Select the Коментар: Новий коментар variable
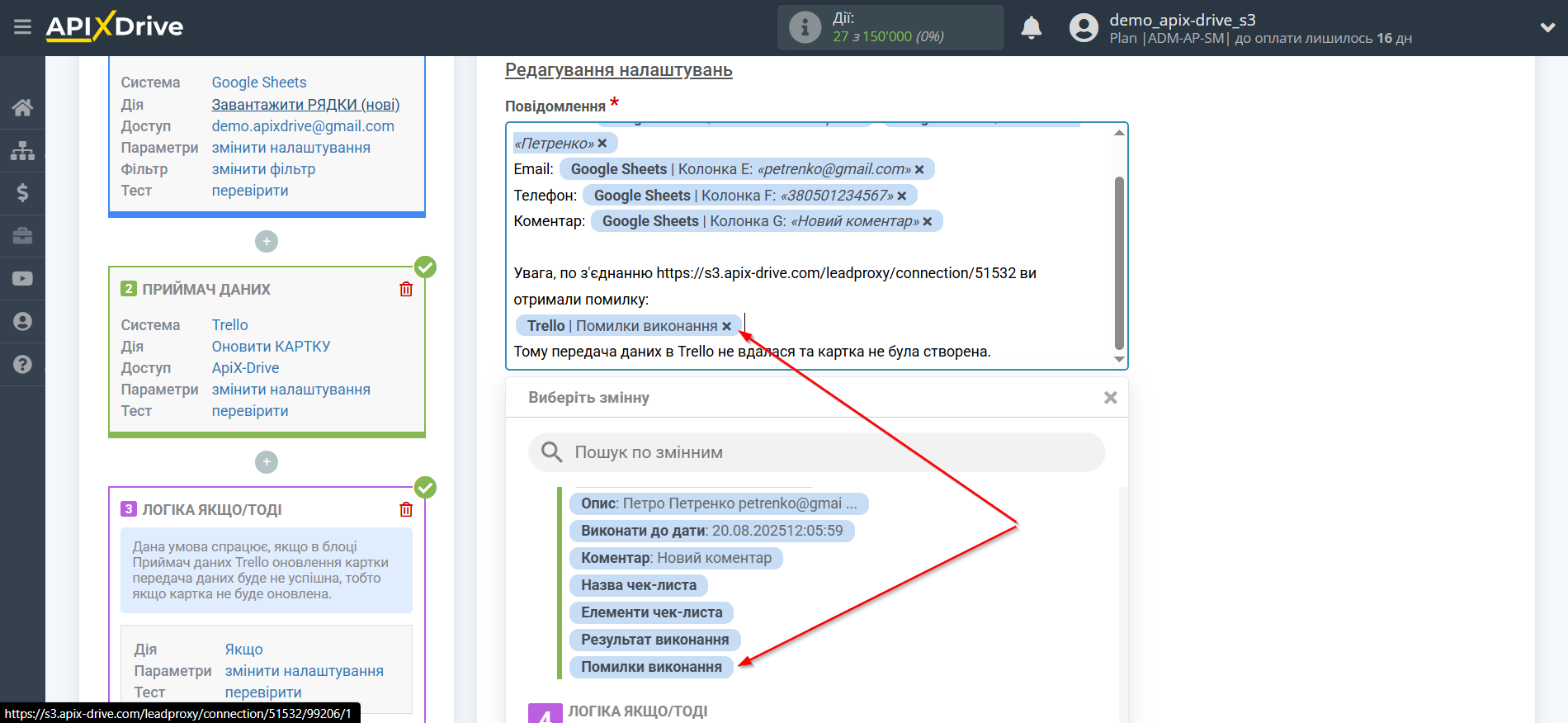This screenshot has height=723, width=1568. click(x=676, y=558)
